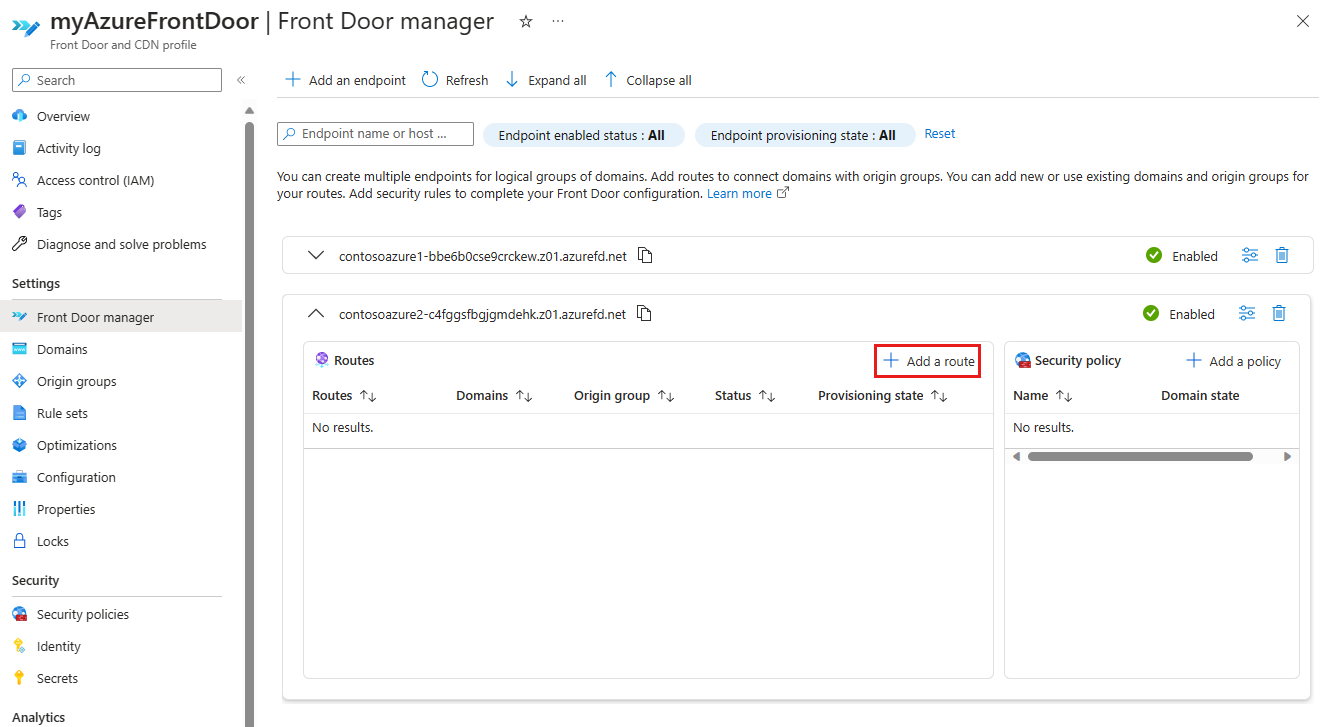
Task: Open settings sliders icon for contosoazure2 endpoint
Action: 1247,314
